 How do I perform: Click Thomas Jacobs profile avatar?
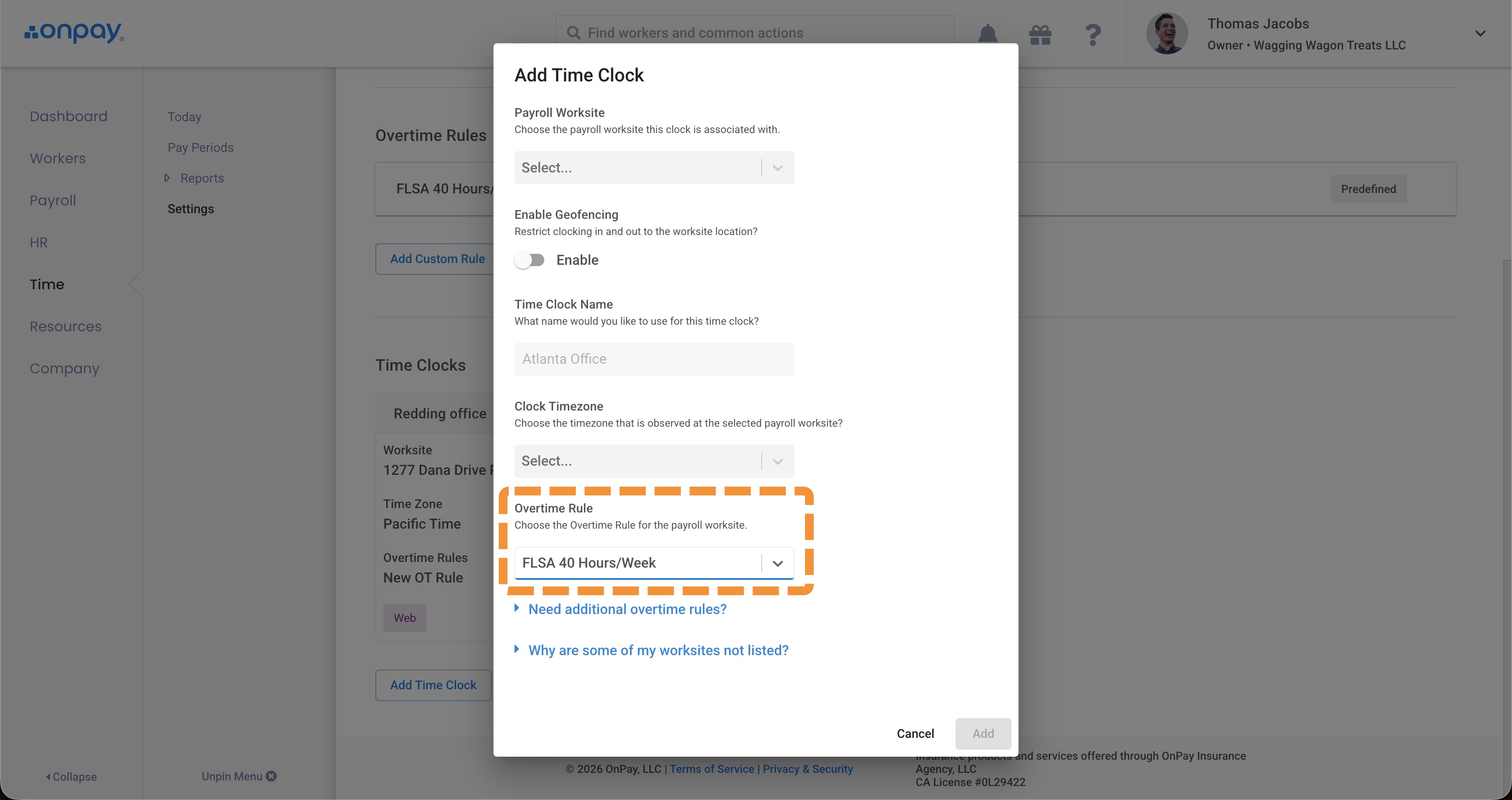coord(1167,33)
